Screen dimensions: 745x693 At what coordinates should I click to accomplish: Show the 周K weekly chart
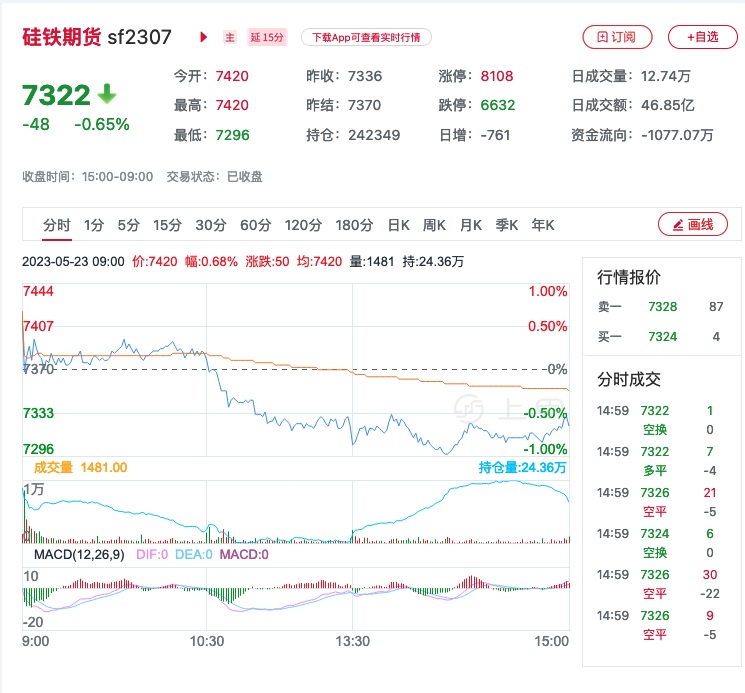[x=434, y=225]
